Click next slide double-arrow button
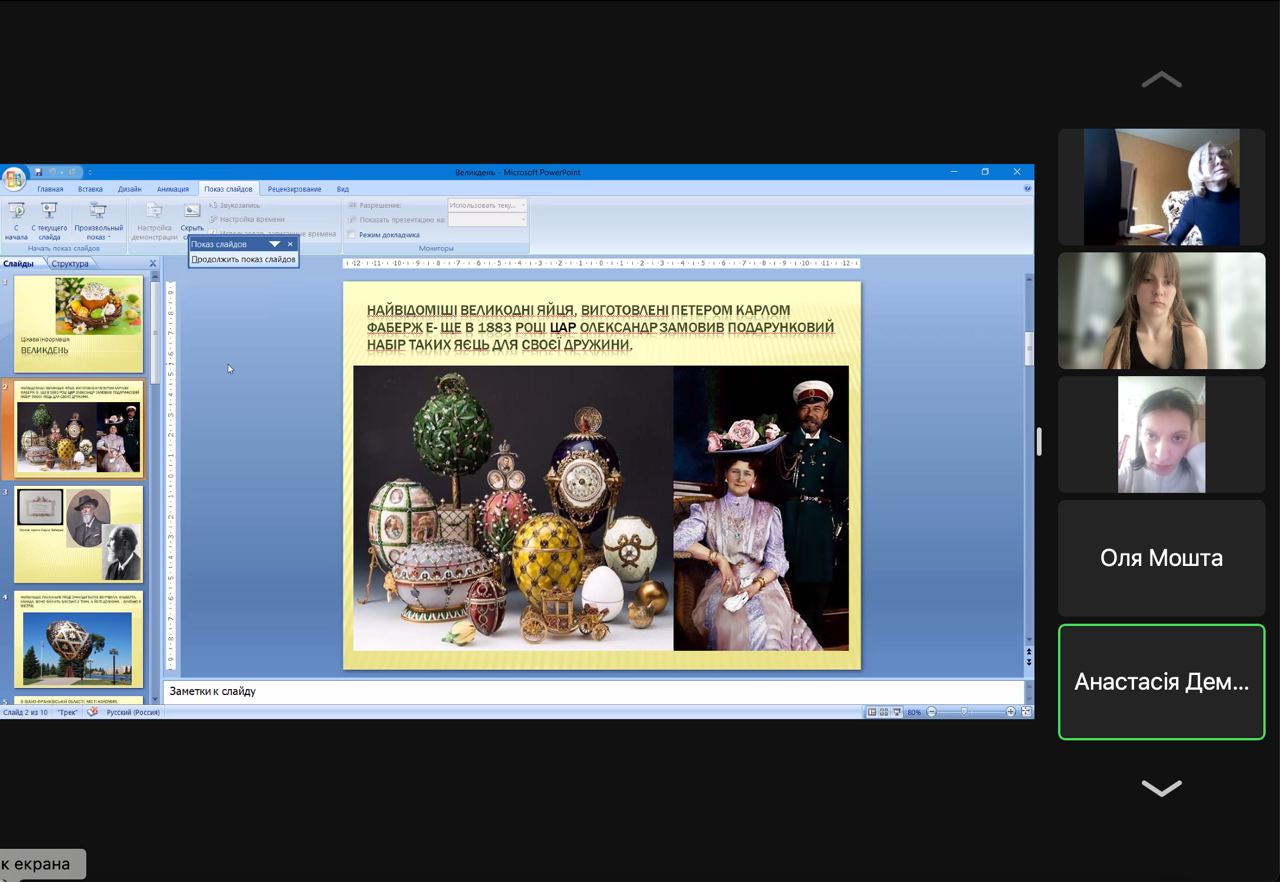Viewport: 1280px width, 882px height. click(1029, 662)
